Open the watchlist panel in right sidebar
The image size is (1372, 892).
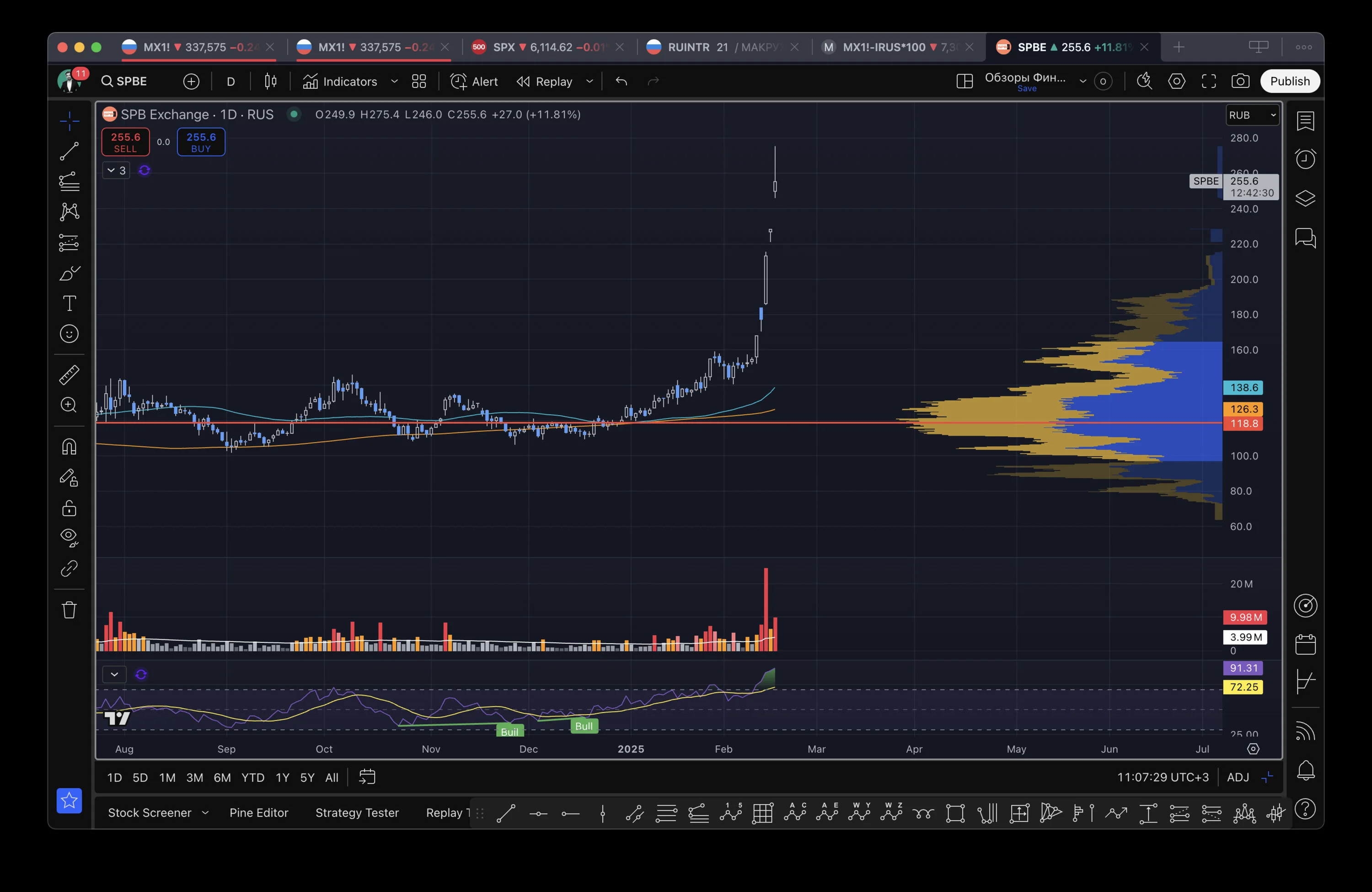click(1305, 121)
